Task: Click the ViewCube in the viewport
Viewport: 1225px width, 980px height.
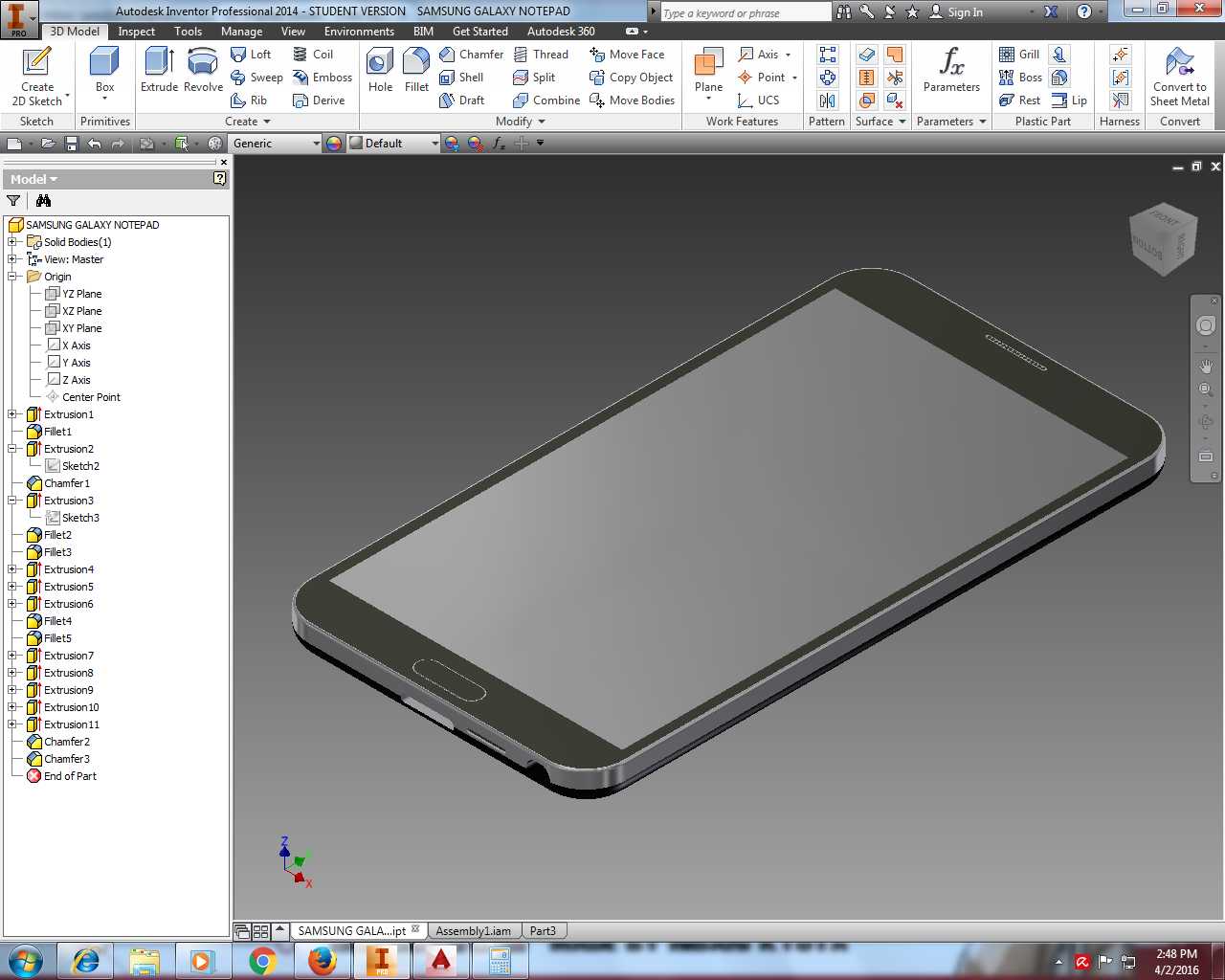Action: (1162, 239)
